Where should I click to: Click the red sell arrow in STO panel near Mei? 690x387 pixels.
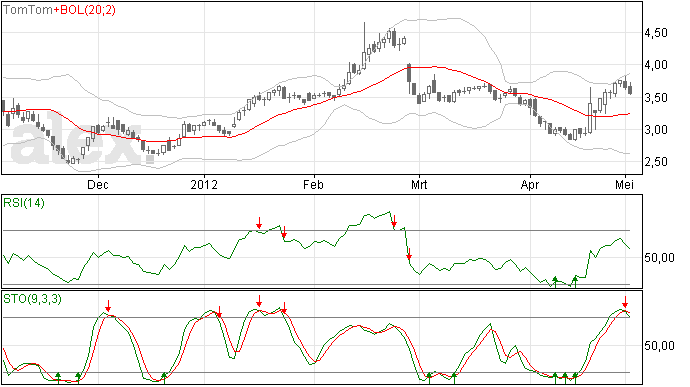click(625, 302)
